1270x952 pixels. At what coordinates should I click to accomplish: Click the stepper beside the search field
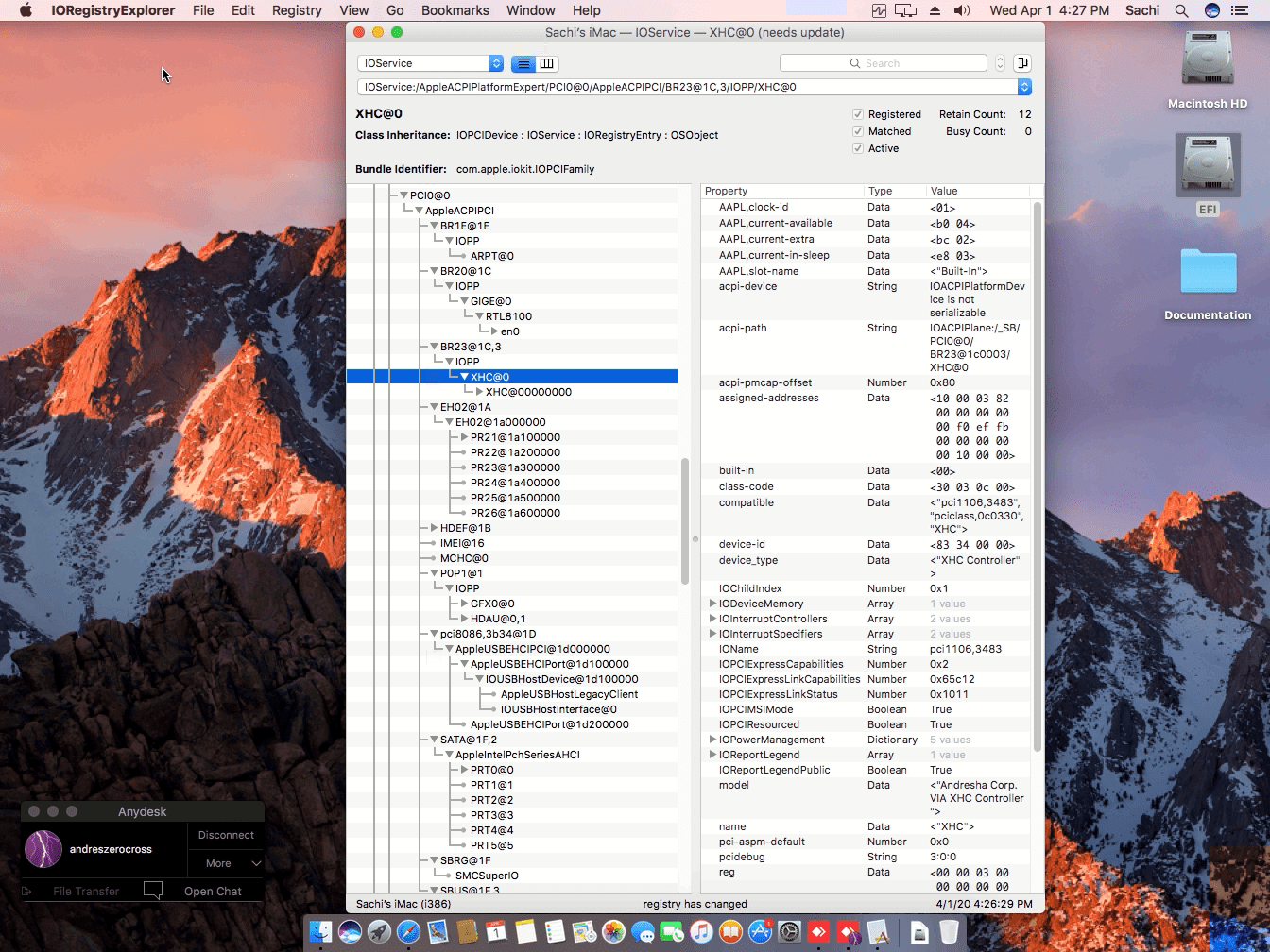(x=1000, y=63)
